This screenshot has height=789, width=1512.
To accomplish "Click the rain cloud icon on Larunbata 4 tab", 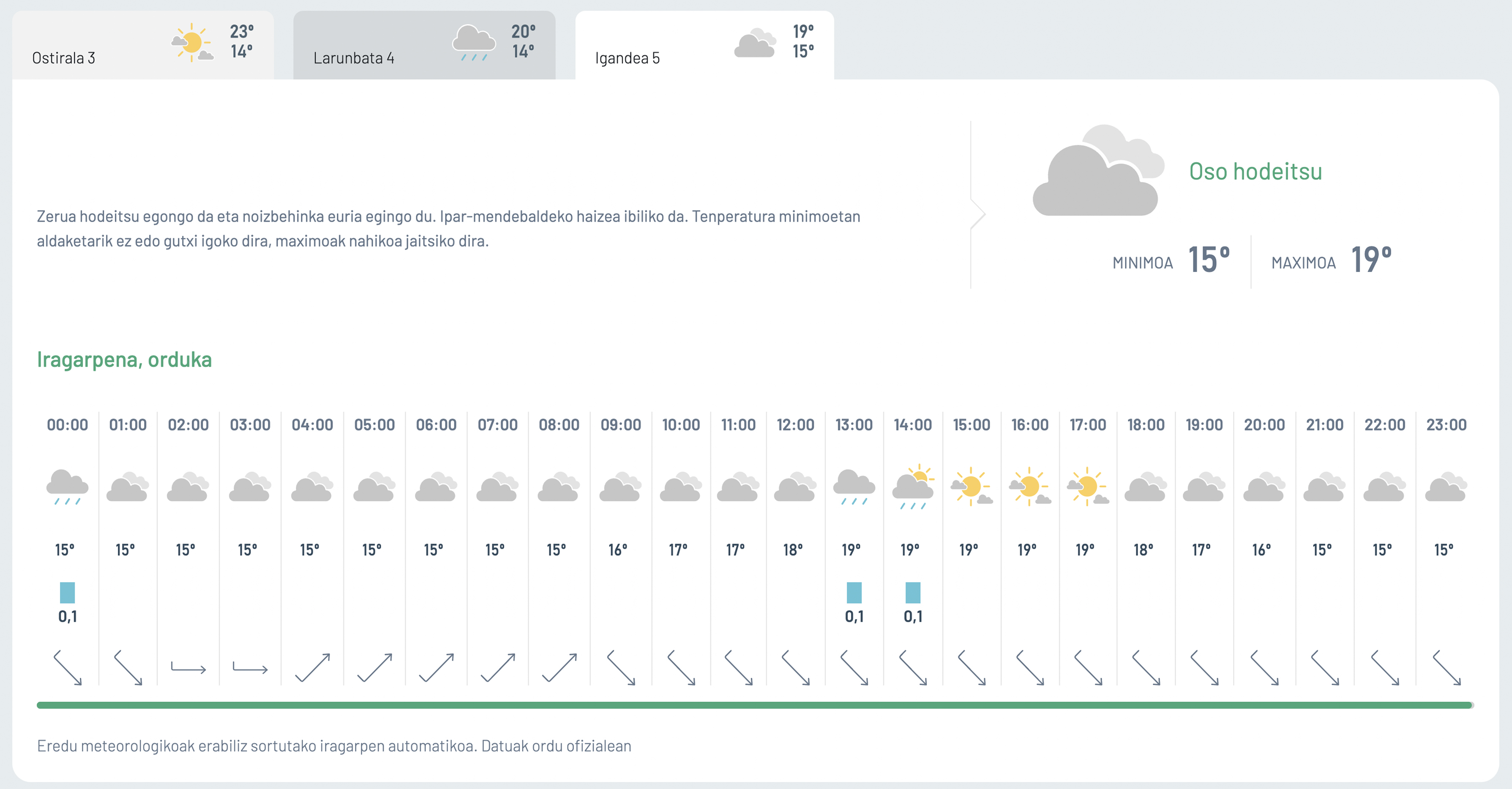I will pyautogui.click(x=474, y=43).
